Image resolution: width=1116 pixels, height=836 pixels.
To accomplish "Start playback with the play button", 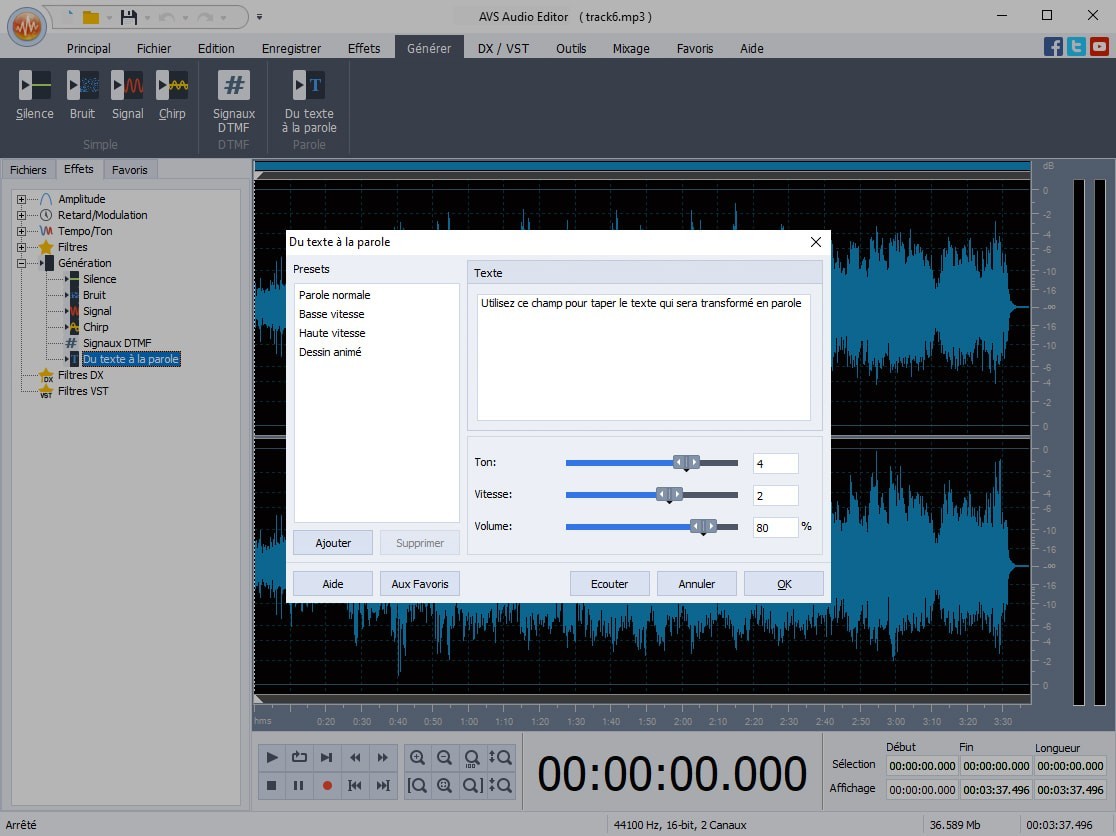I will pyautogui.click(x=271, y=757).
